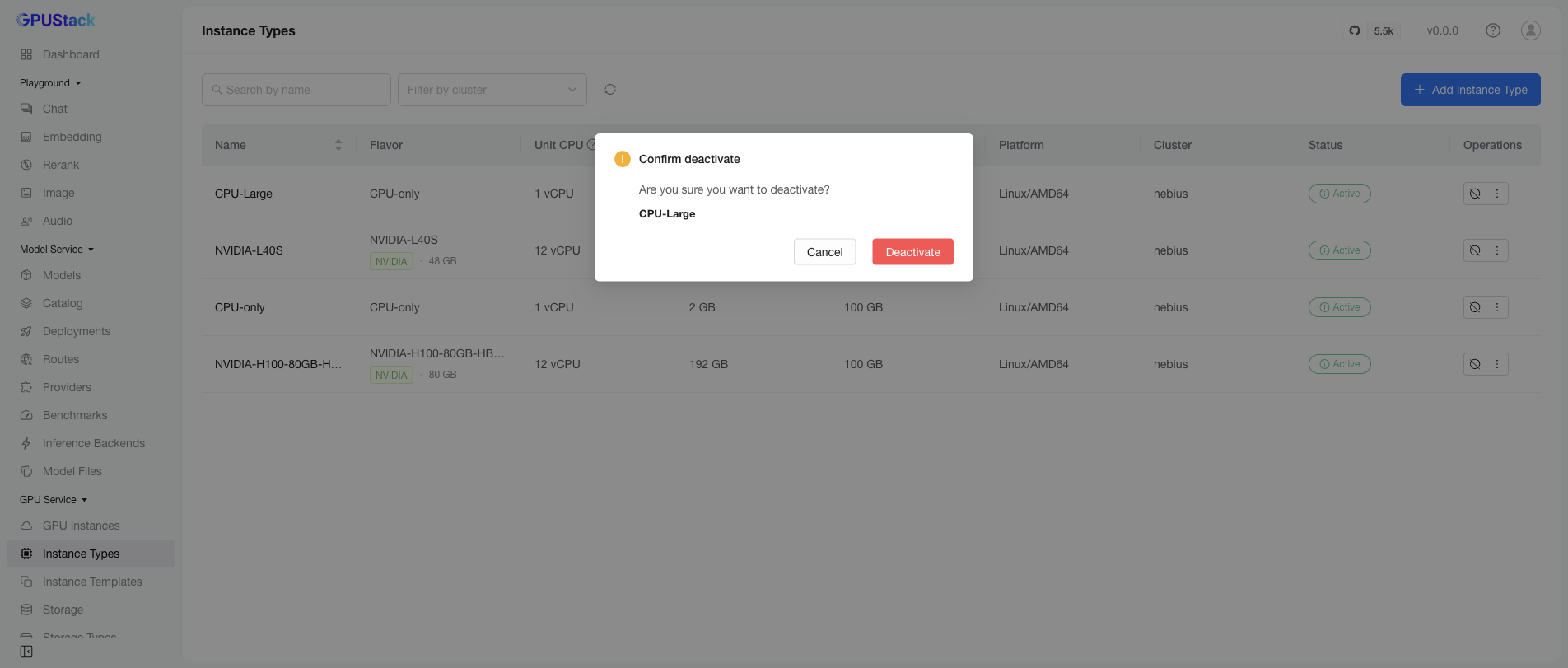Collapse the GPU Service sidebar section
Screen dimensions: 1568x668
coord(54,500)
